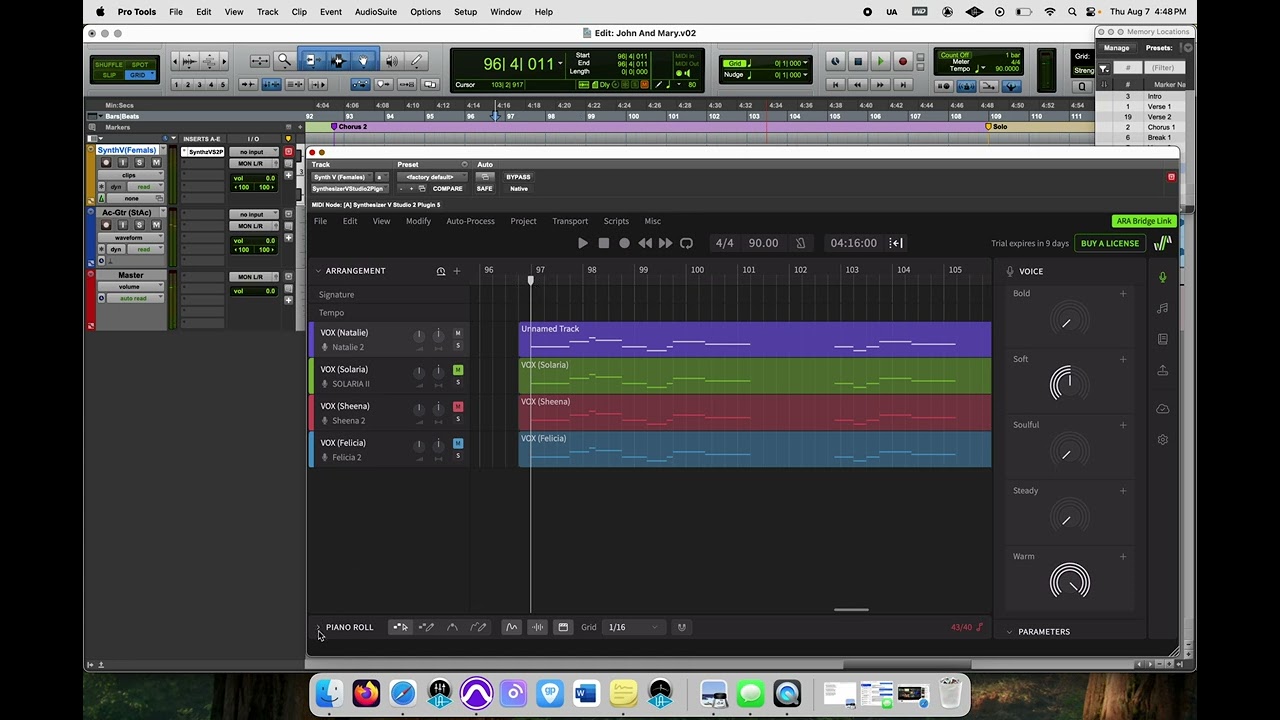Screen dimensions: 1280x720
Task: Add a new track with arrangement plus
Action: tap(457, 271)
